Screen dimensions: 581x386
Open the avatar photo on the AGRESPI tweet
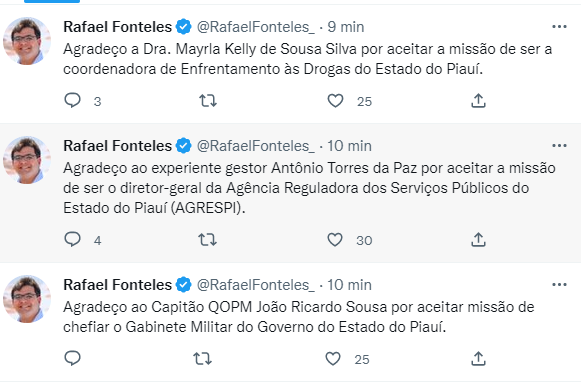click(x=27, y=160)
